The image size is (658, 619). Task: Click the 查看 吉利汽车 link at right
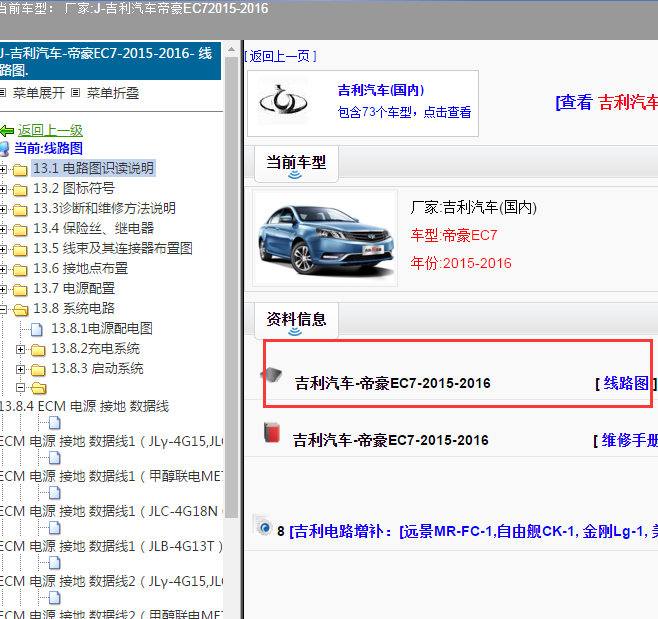[607, 102]
